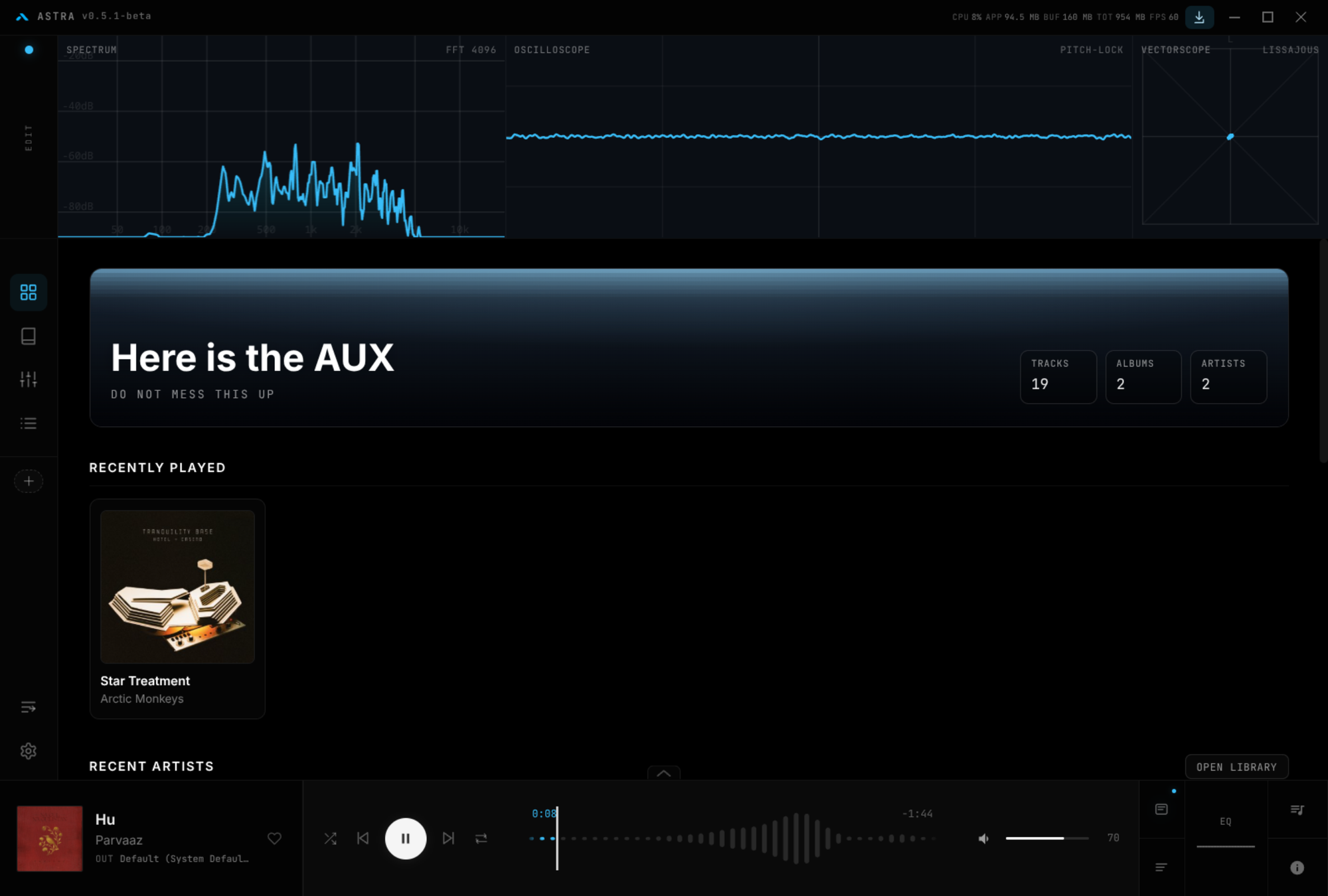1328x896 pixels.
Task: Open the lyrics panel icon near EQ
Action: pyautogui.click(x=1161, y=810)
